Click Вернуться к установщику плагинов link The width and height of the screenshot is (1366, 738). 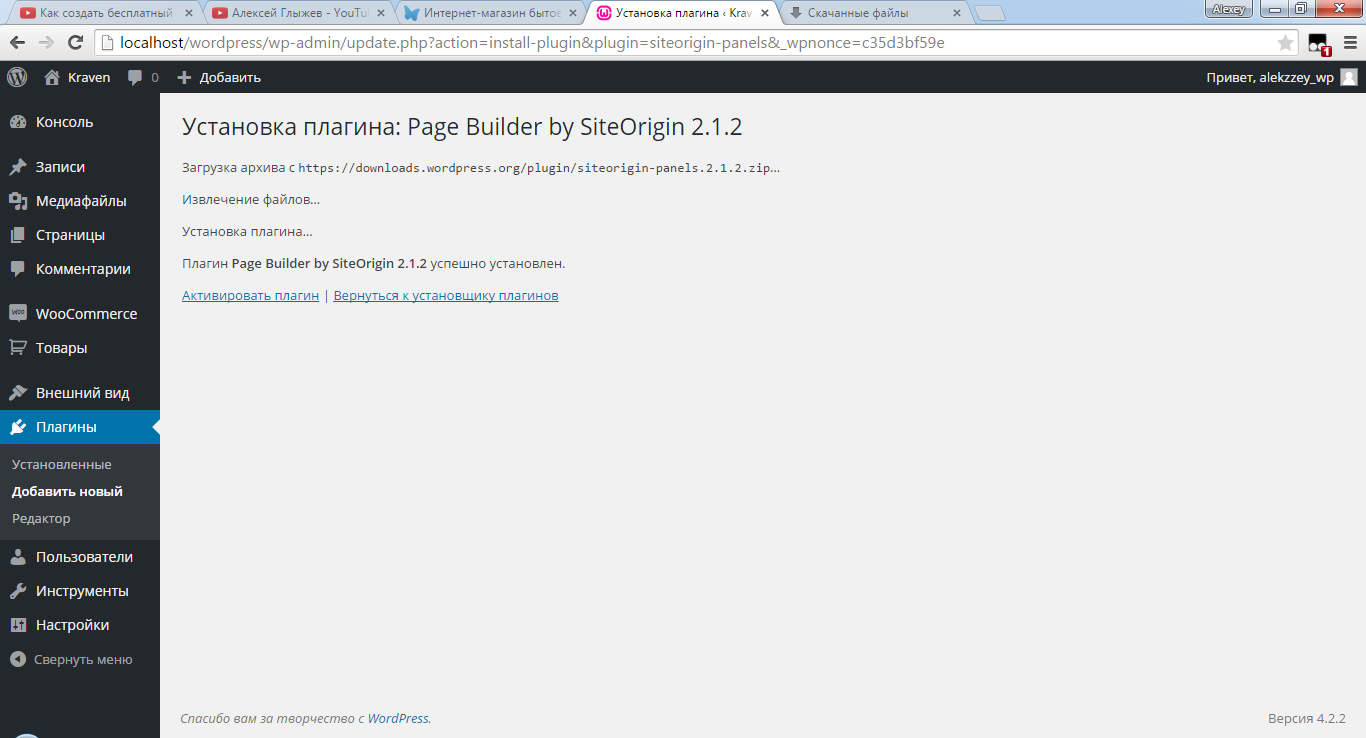tap(446, 296)
